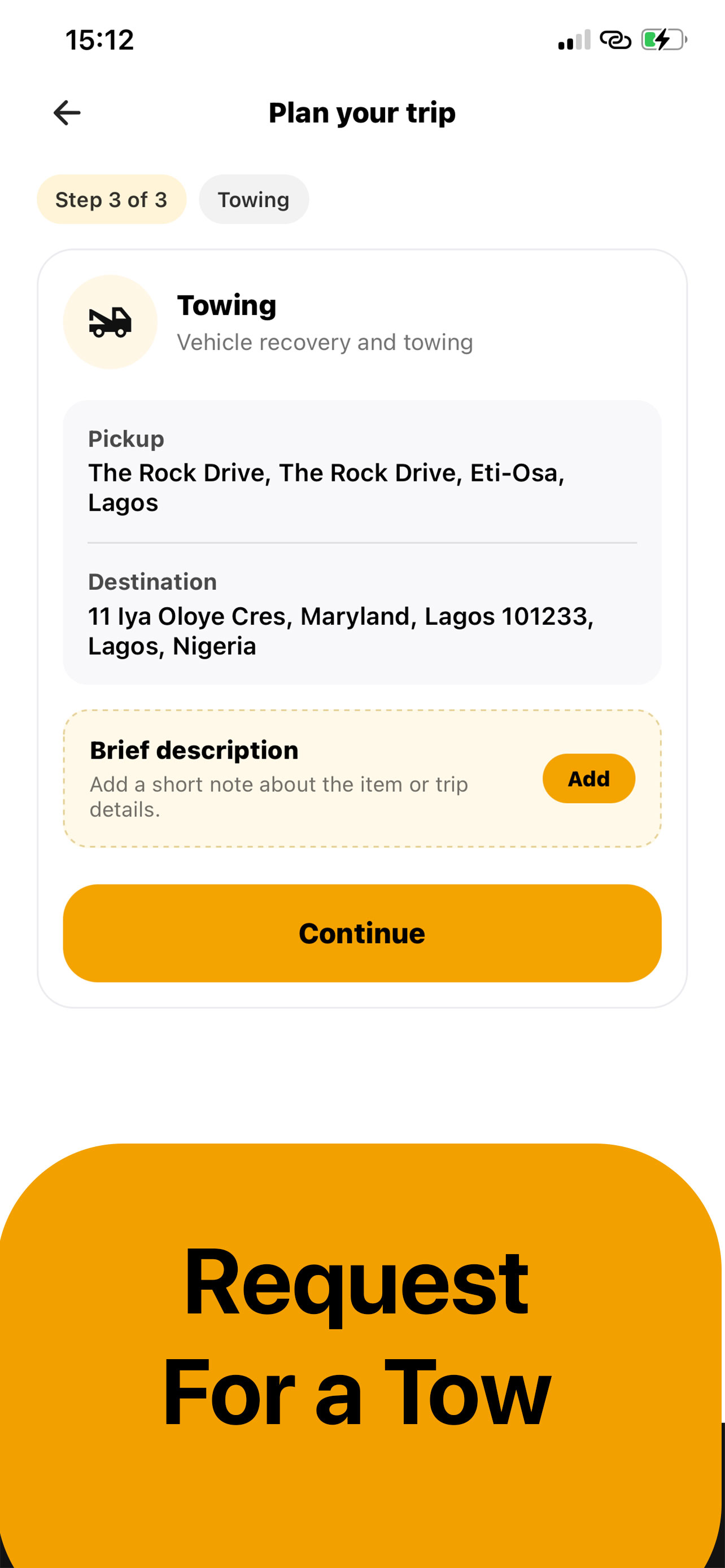Tap the Request For a Tow banner

pos(361,1355)
